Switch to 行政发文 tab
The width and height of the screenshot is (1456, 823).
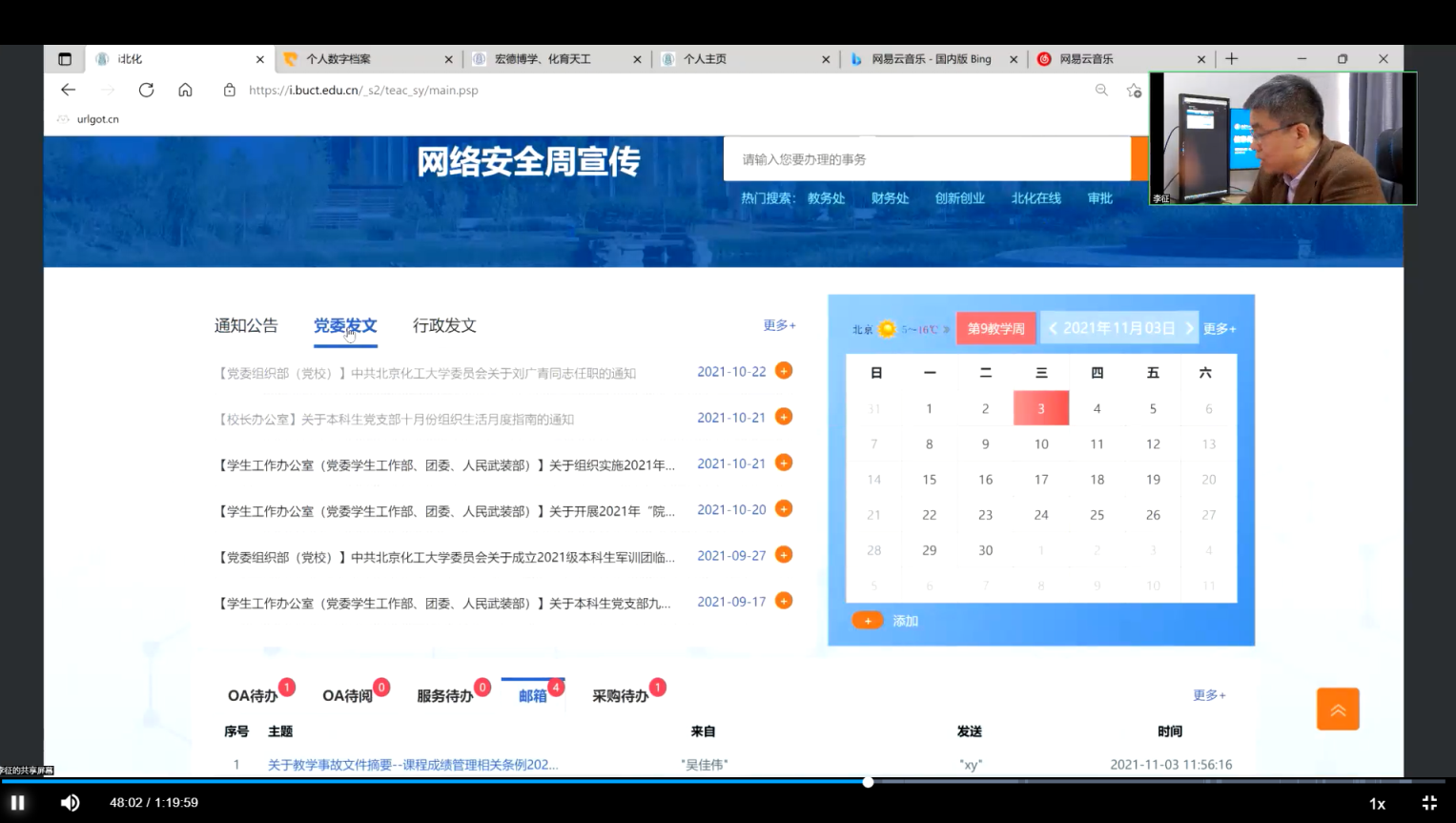444,325
